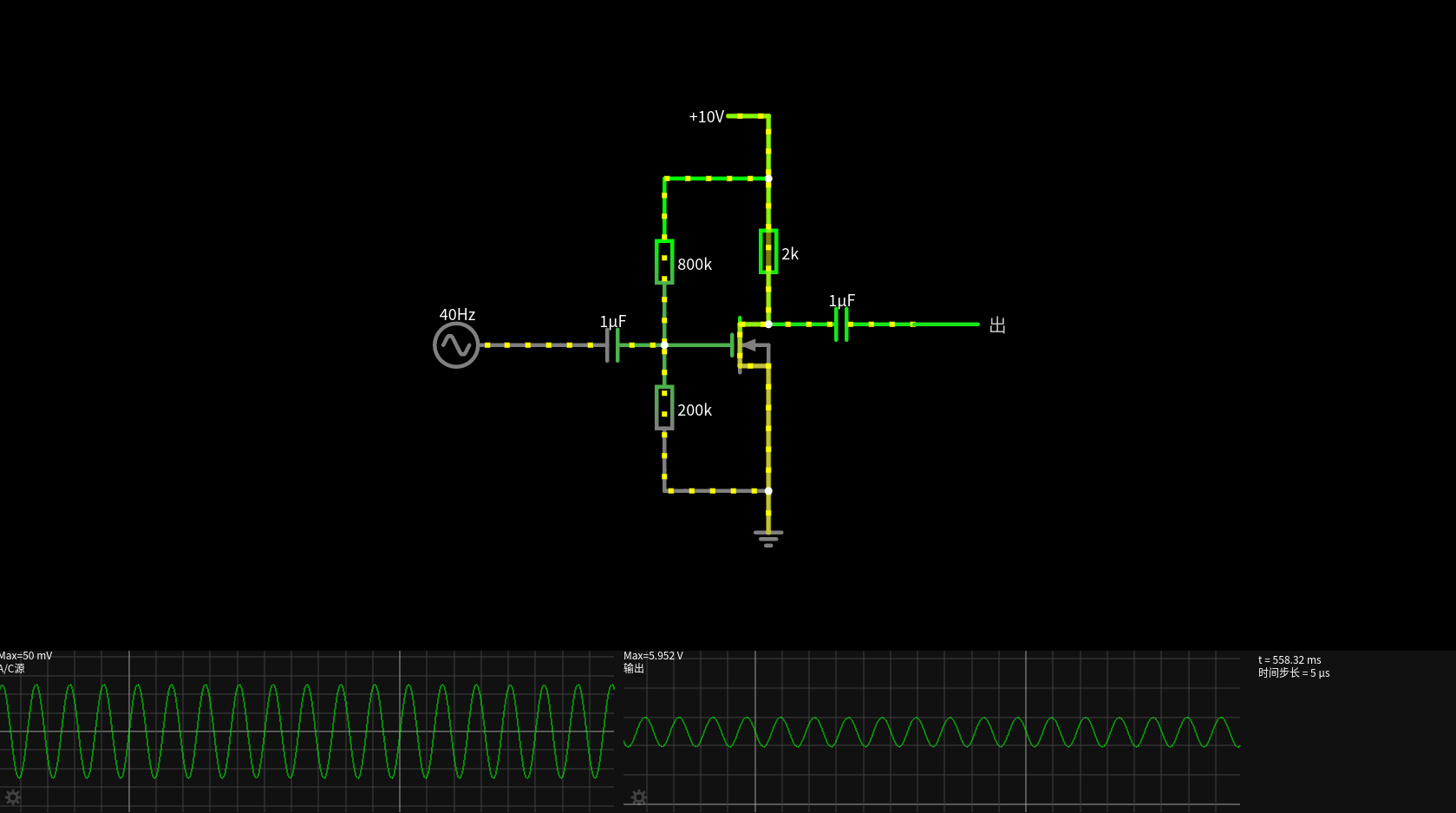Select the 800k resistor component
1456x813 pixels.
[x=664, y=262]
